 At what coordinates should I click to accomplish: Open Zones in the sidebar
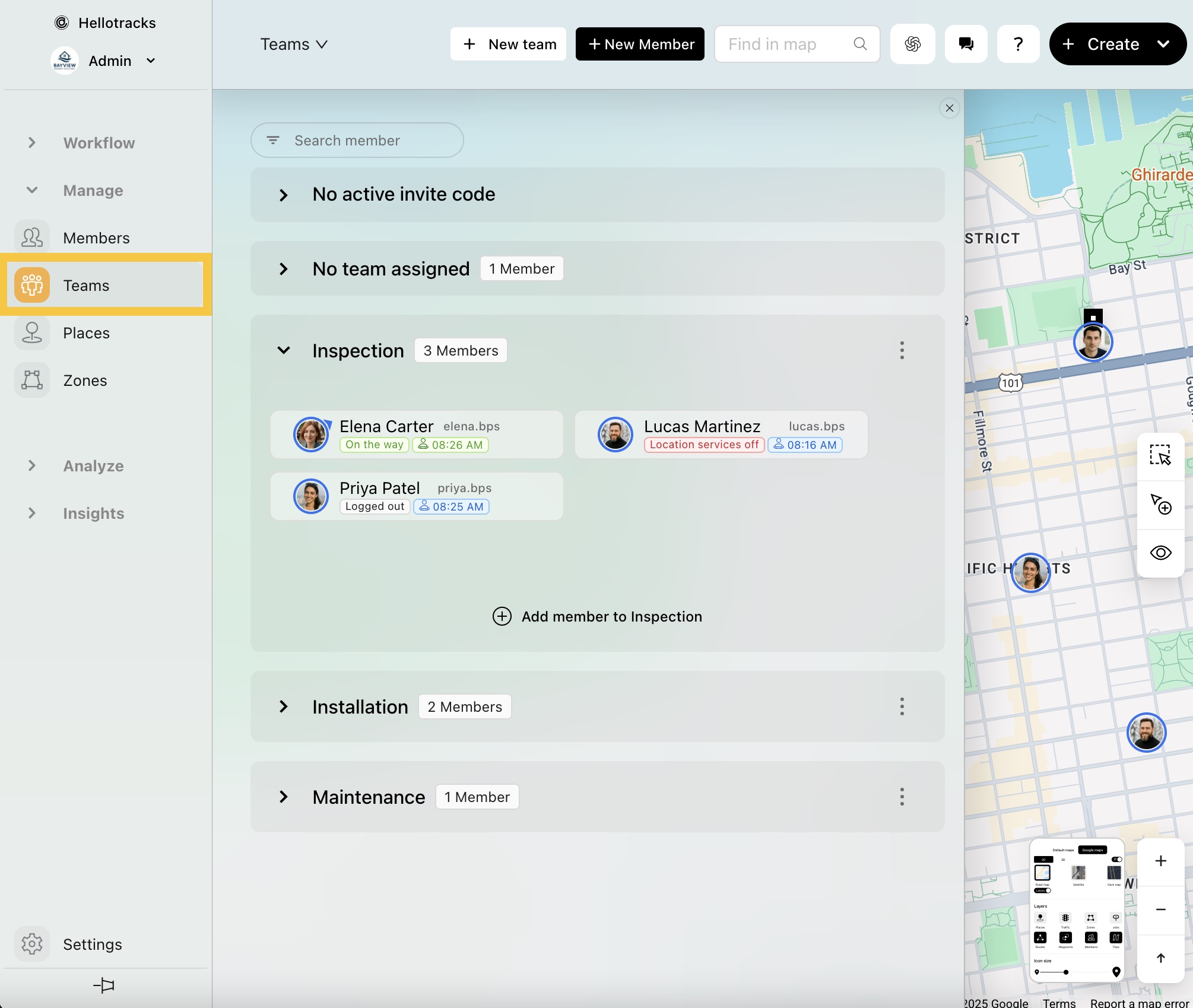click(85, 381)
